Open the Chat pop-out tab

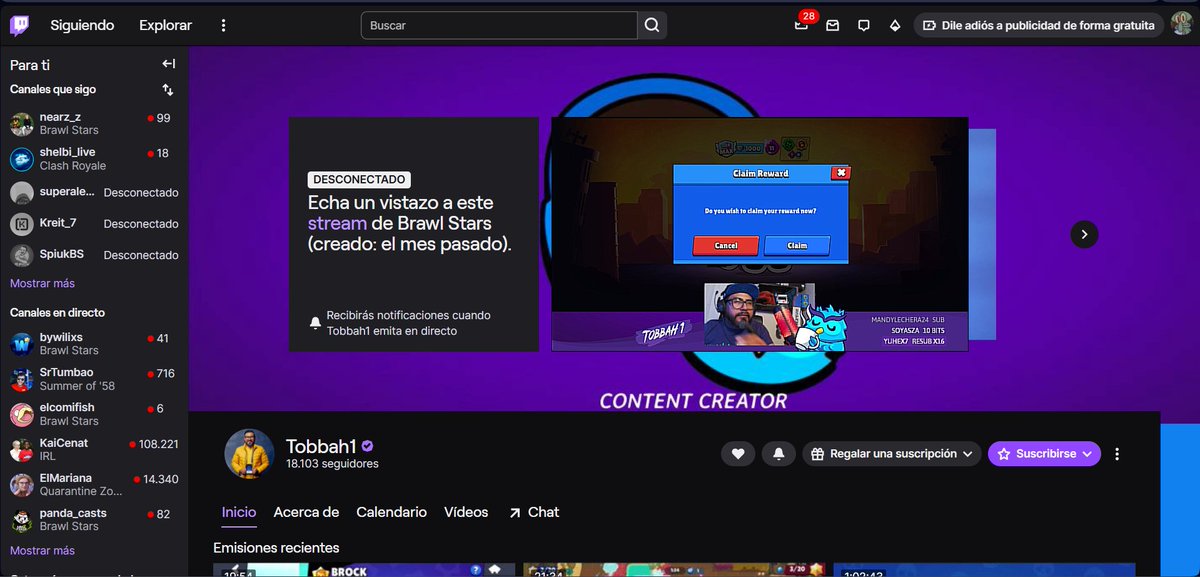(534, 512)
